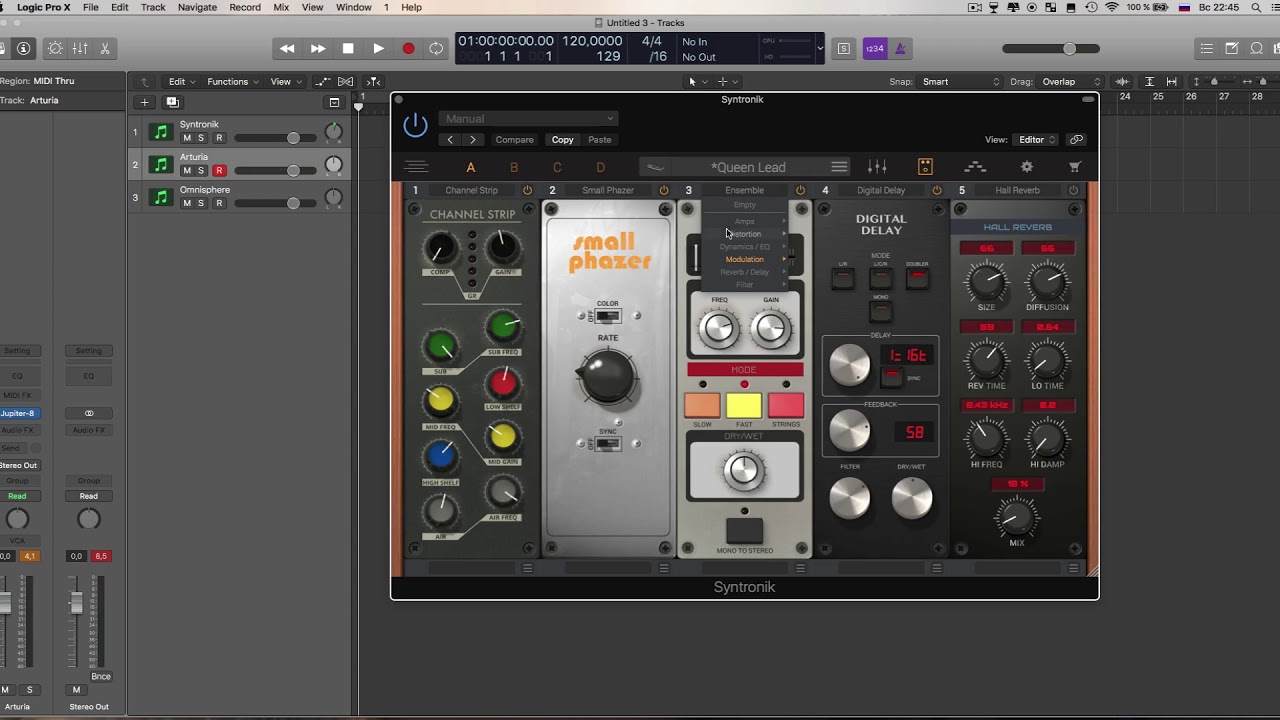Toggle Digital Delay slot 4 power
The height and width of the screenshot is (720, 1280).
click(937, 190)
